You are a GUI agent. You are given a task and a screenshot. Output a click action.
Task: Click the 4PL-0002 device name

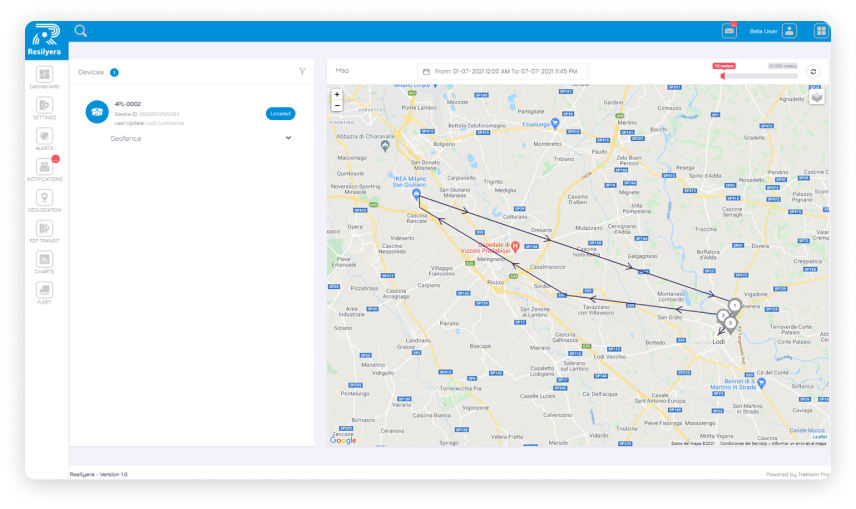coord(128,104)
